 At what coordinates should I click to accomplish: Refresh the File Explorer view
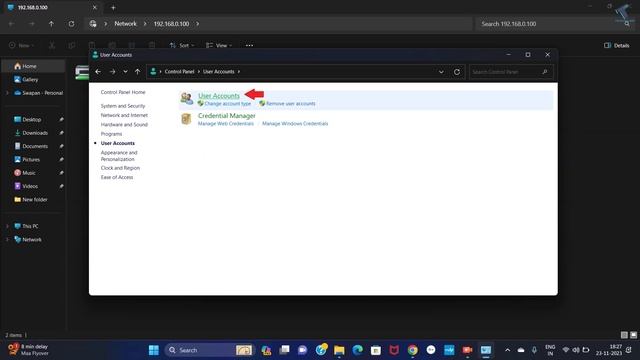[71, 24]
